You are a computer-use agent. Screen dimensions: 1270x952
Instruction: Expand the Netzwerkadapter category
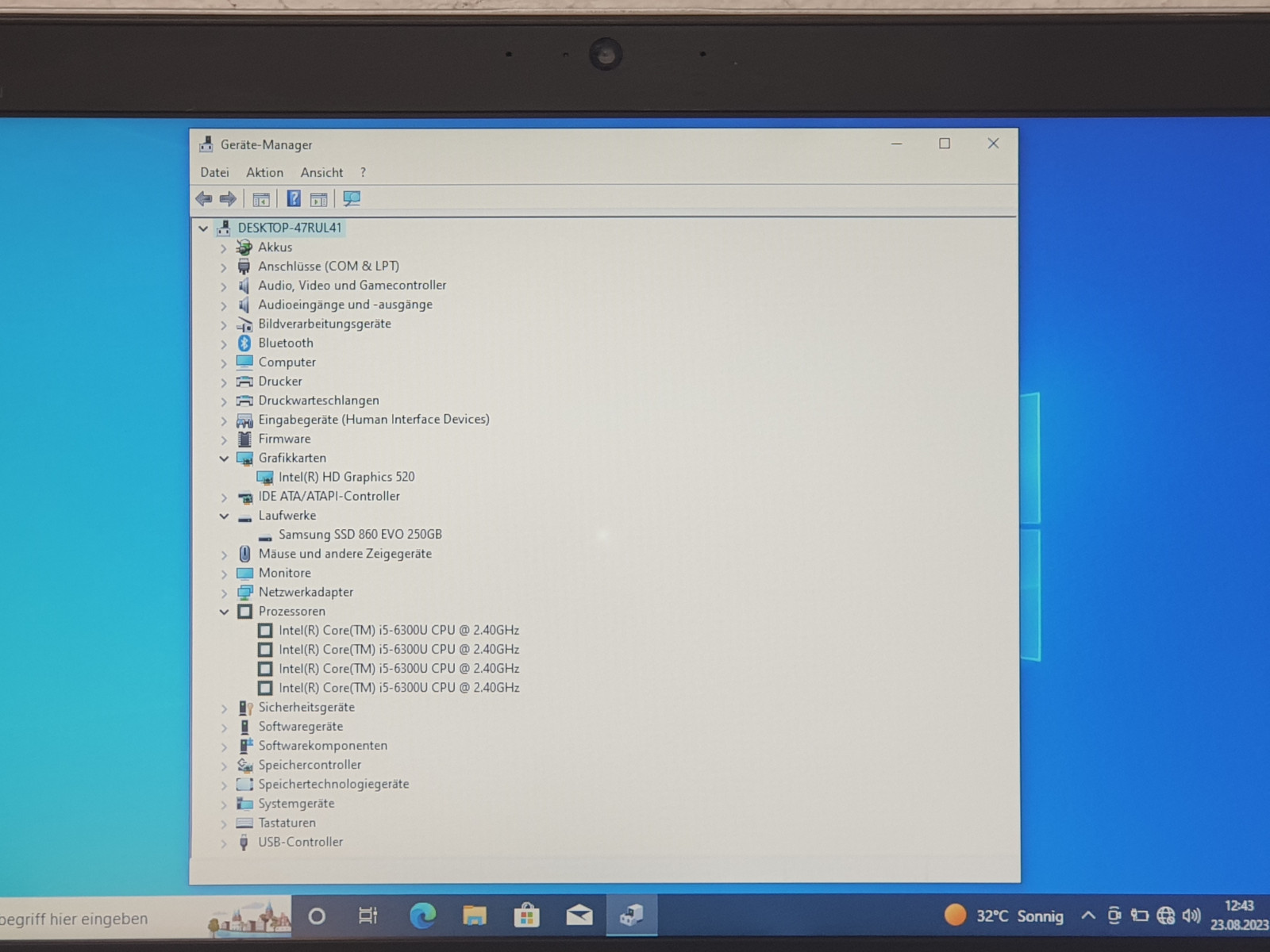pos(224,593)
